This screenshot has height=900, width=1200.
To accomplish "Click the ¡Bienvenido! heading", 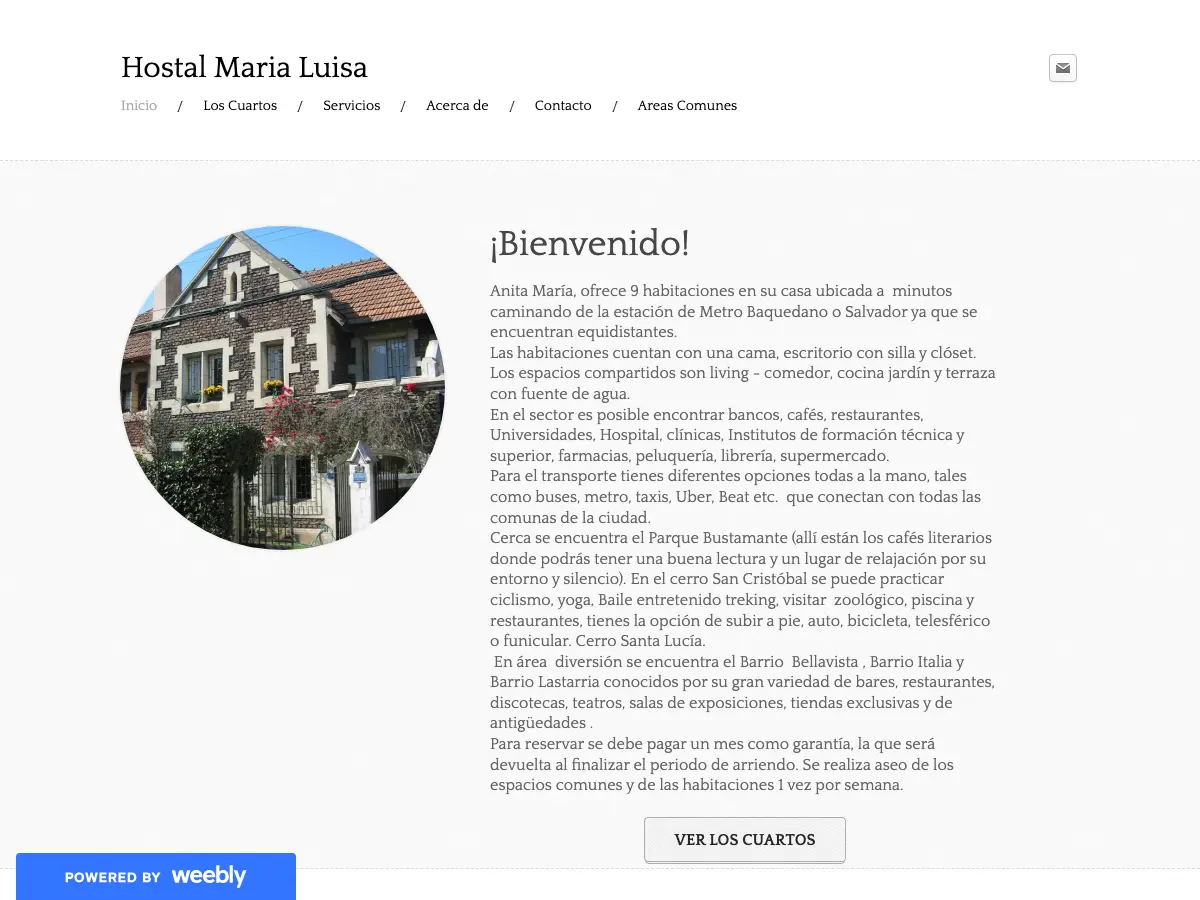I will pos(590,243).
